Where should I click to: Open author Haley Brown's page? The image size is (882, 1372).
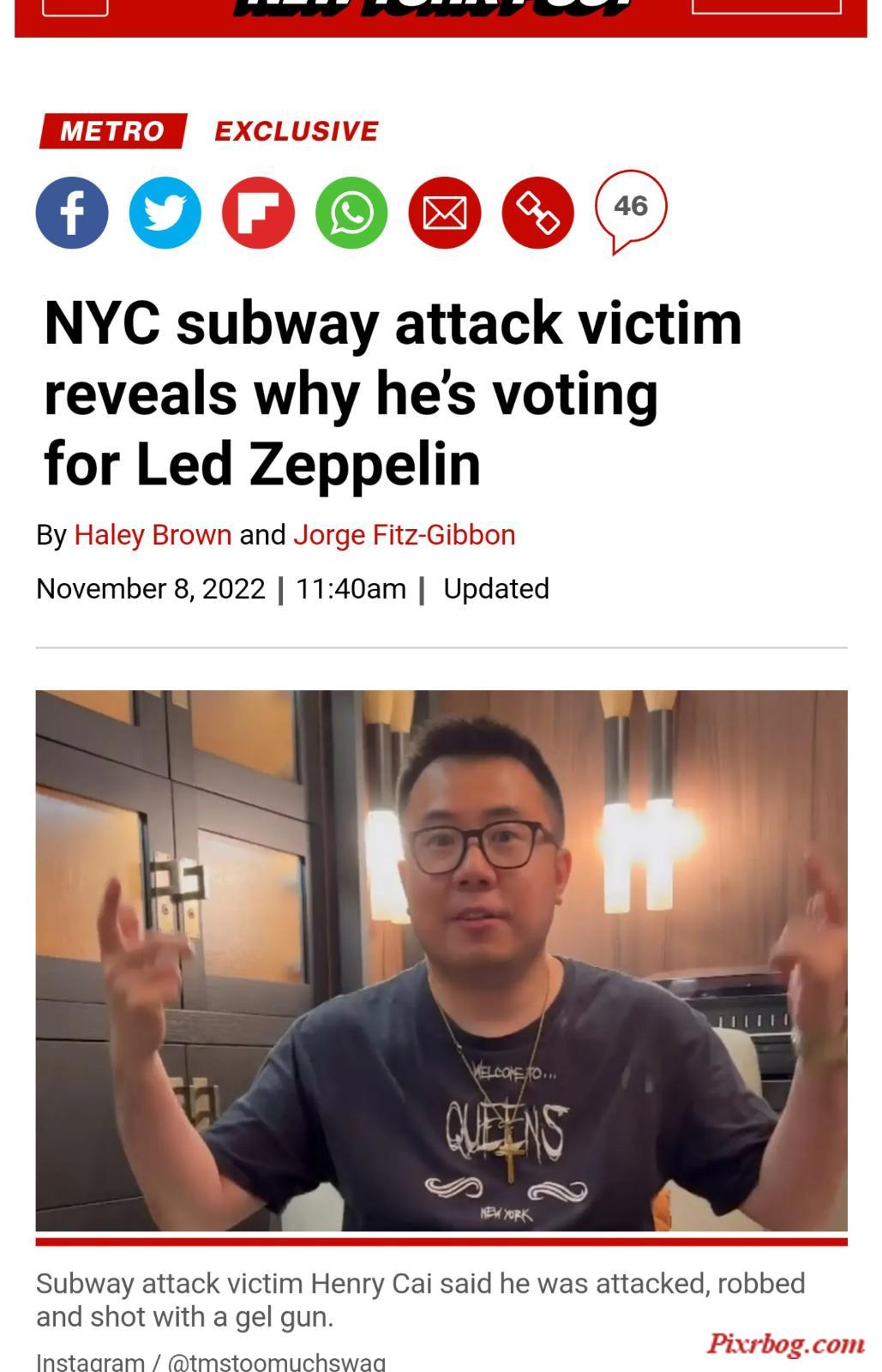click(x=153, y=535)
